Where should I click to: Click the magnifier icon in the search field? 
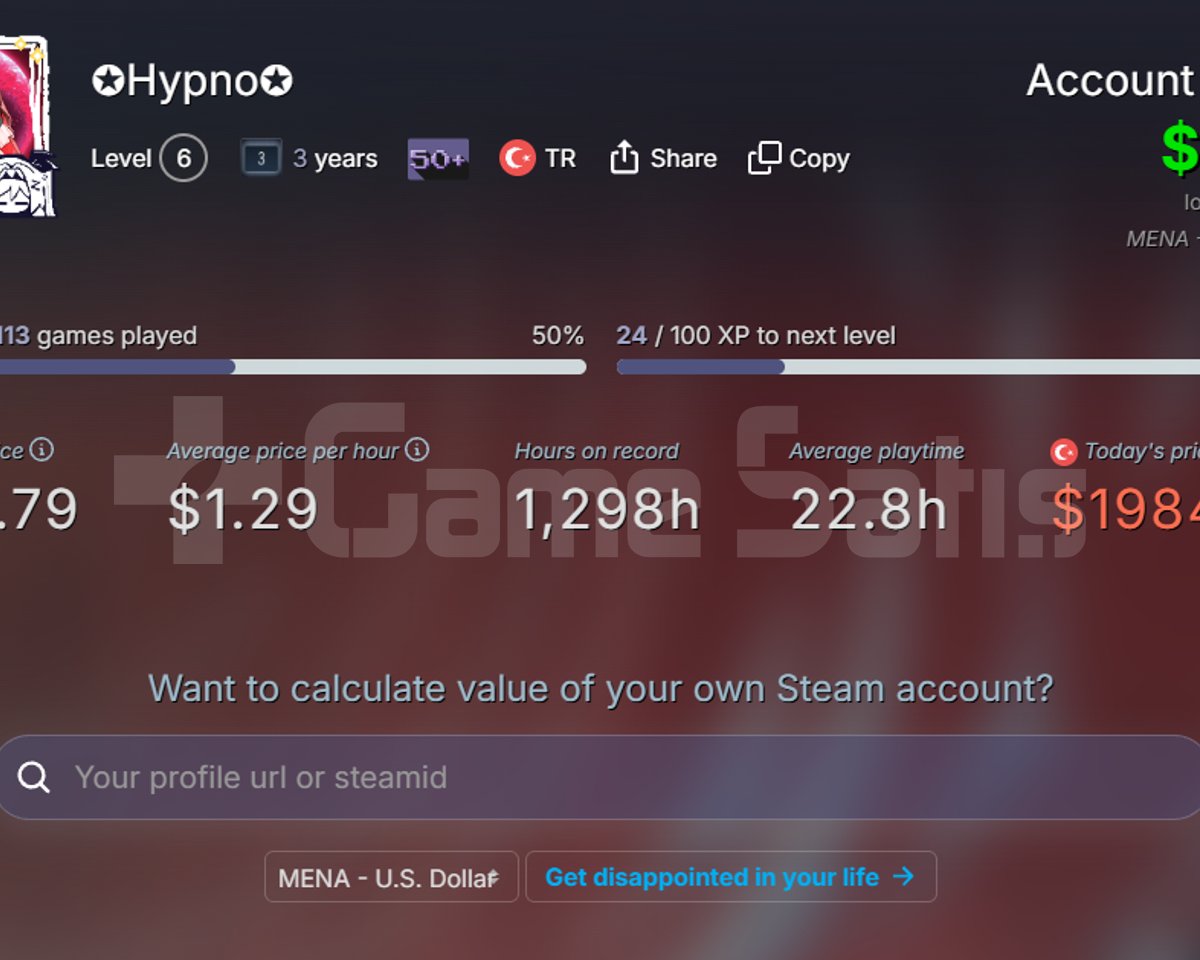tap(34, 777)
